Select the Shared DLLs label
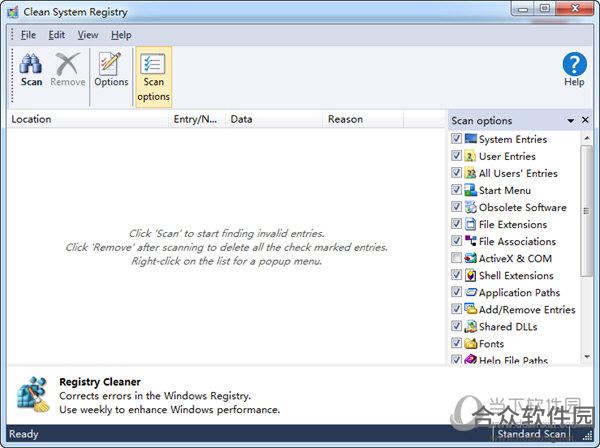The height and width of the screenshot is (448, 600). pos(508,327)
